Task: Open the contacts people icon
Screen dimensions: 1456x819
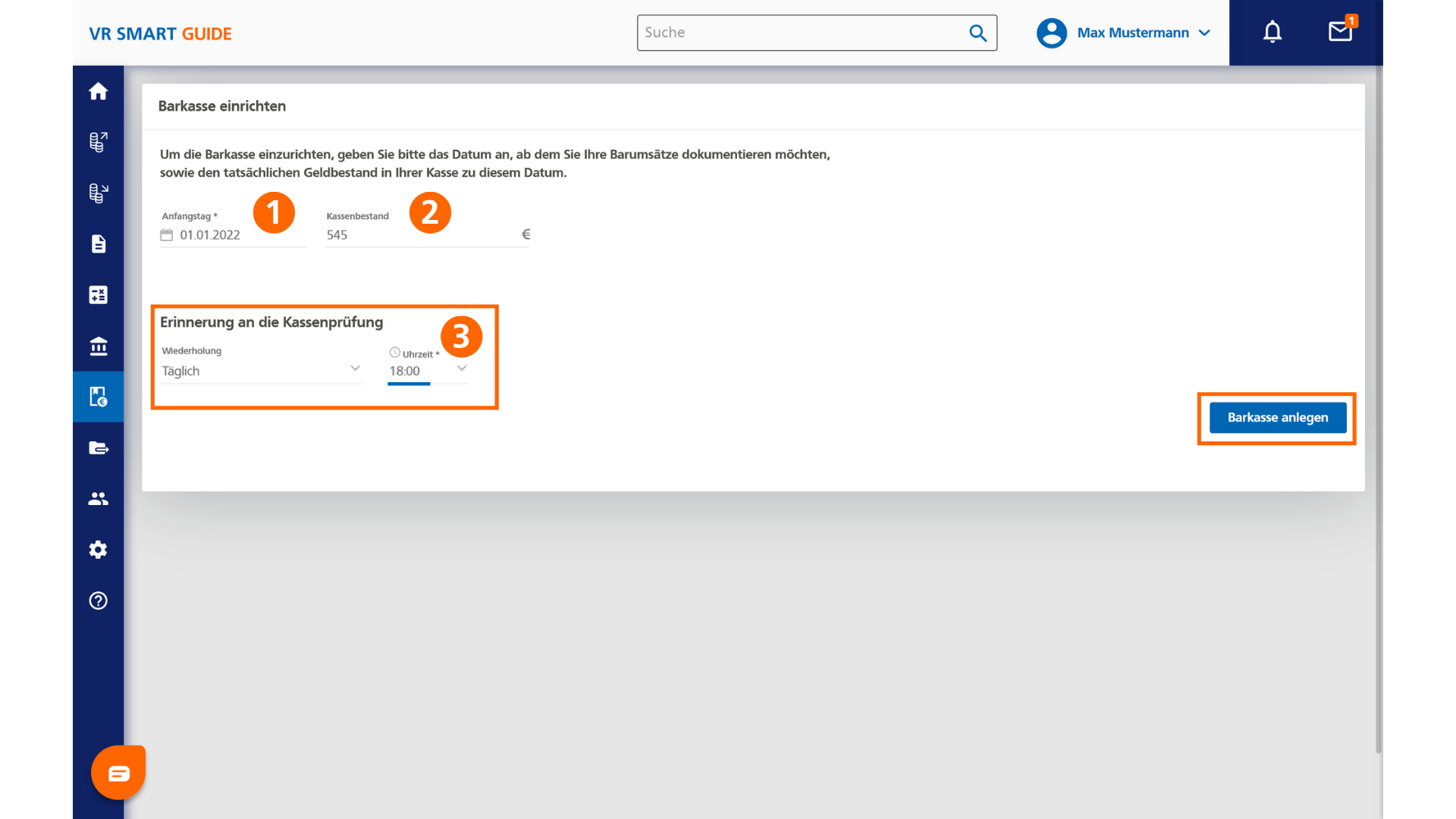Action: [98, 499]
